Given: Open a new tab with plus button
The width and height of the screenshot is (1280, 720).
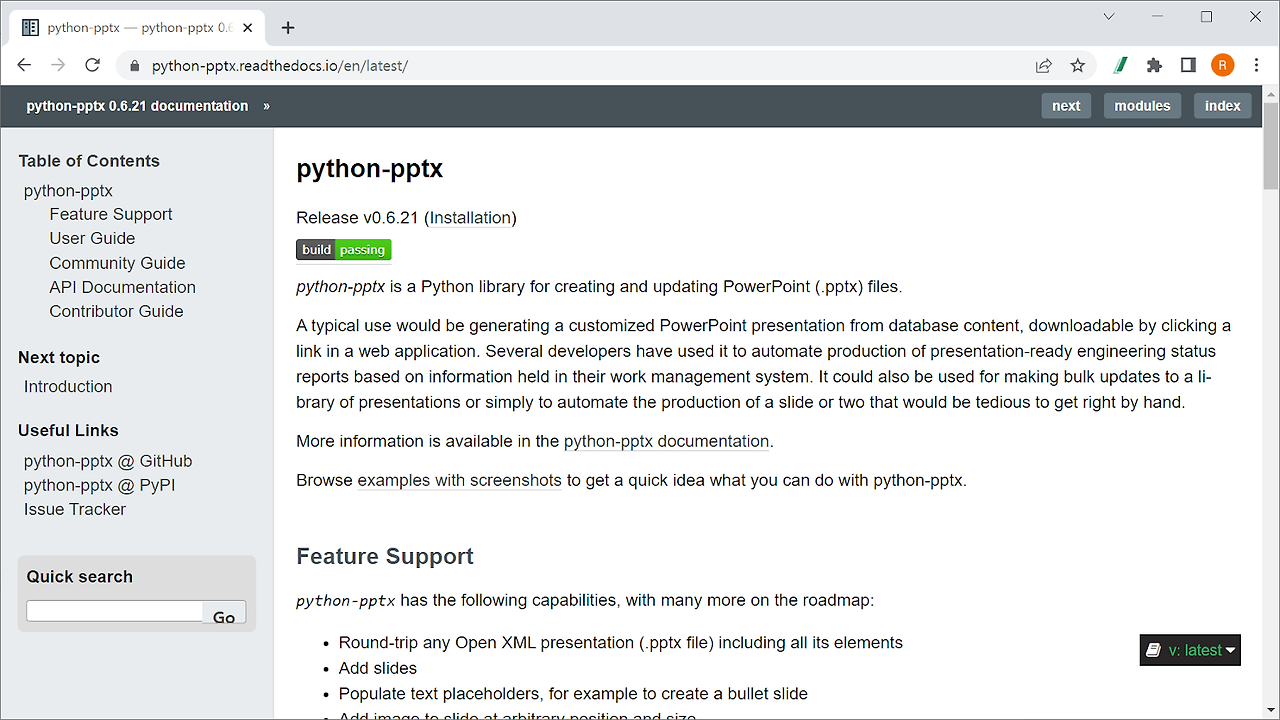Looking at the screenshot, I should point(288,28).
